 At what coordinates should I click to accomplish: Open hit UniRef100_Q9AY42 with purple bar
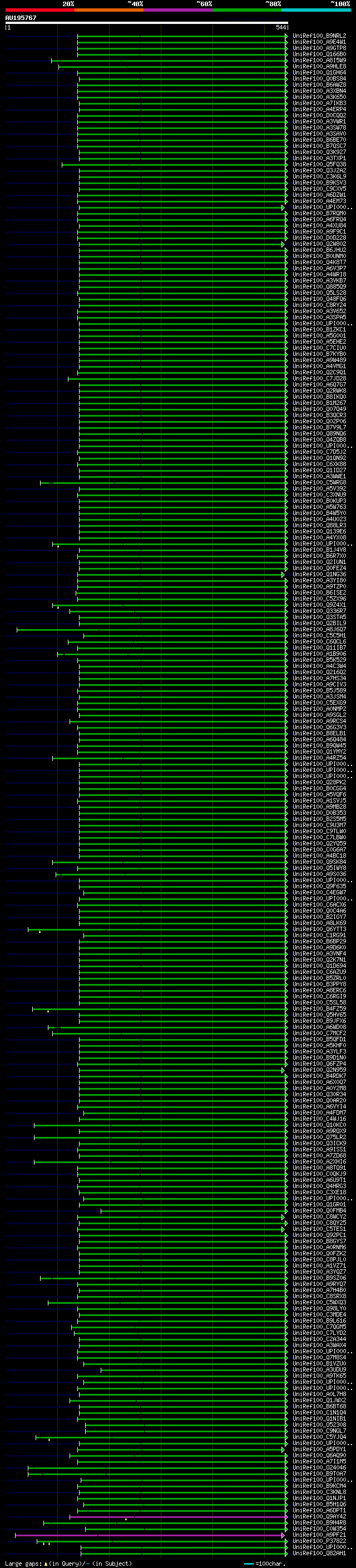pos(319,1517)
